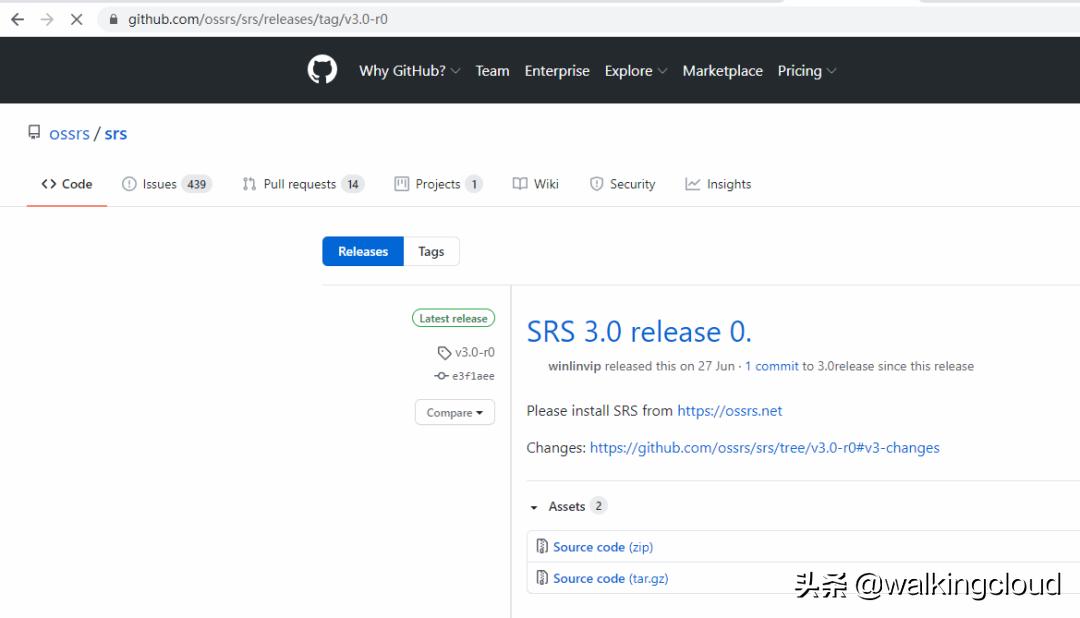Collapse the Assets section
This screenshot has width=1080, height=618.
pyautogui.click(x=535, y=506)
